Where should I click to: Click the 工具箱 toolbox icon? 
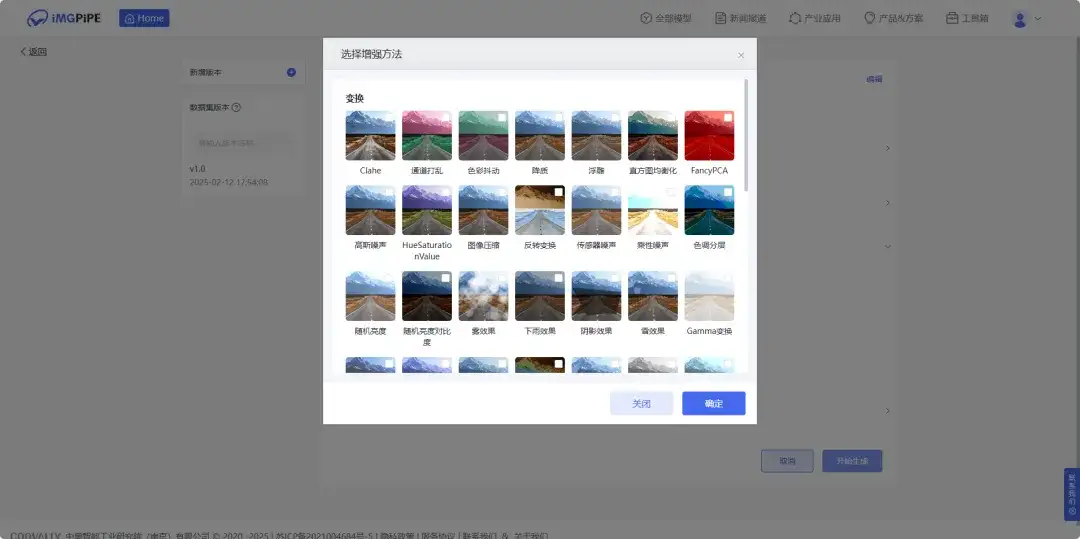(x=952, y=18)
